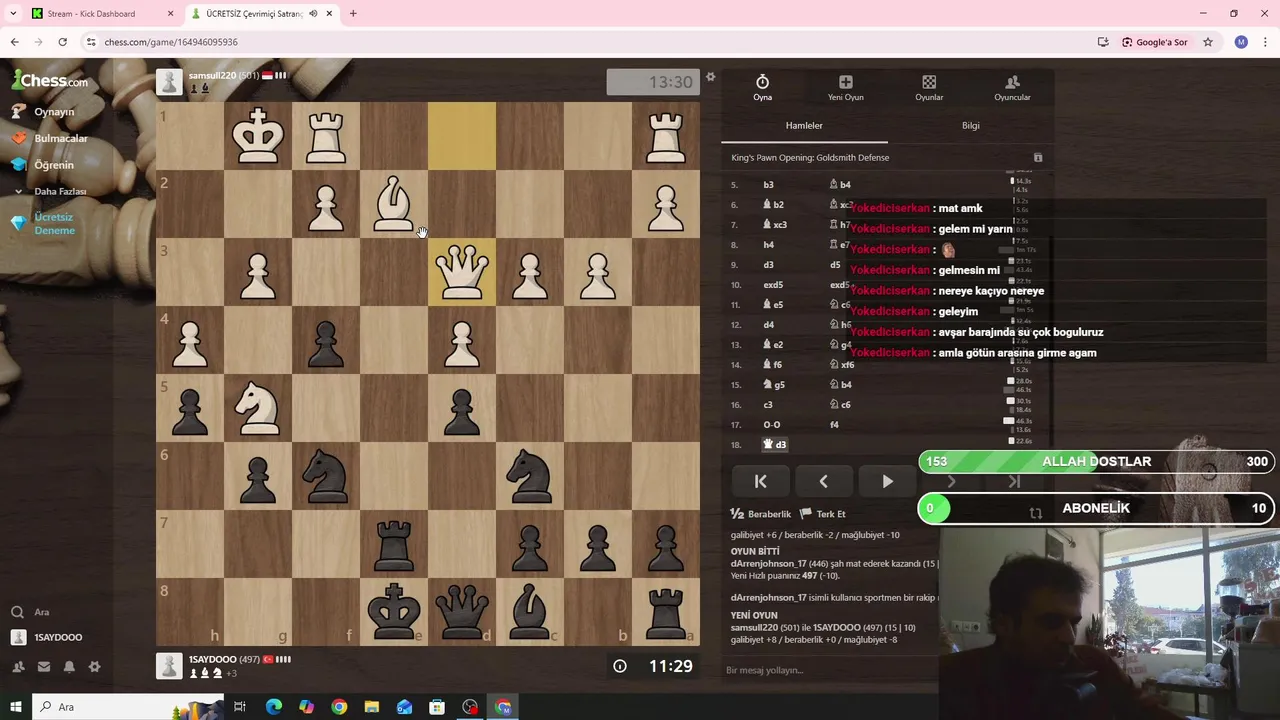Open Microsoft Edge from the taskbar
Image resolution: width=1280 pixels, height=720 pixels.
pos(273,707)
